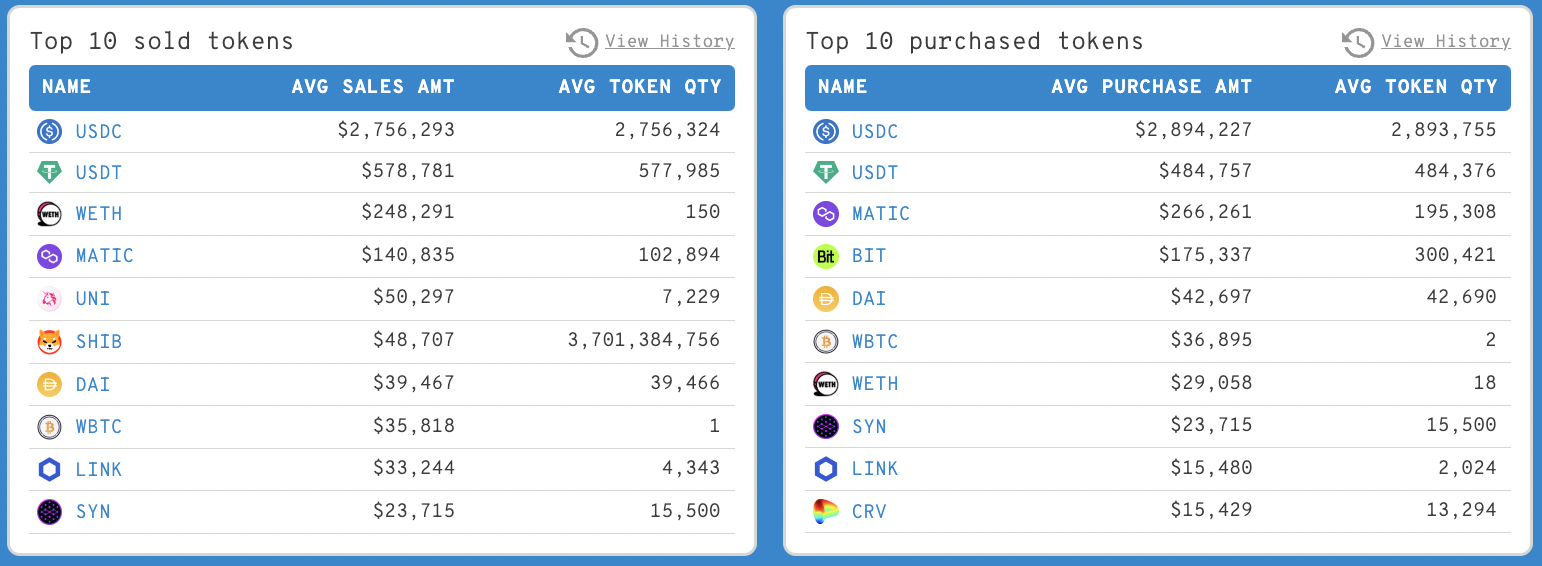Click the NAME header in sold tokens table
Viewport: 1542px width, 566px height.
(67, 87)
